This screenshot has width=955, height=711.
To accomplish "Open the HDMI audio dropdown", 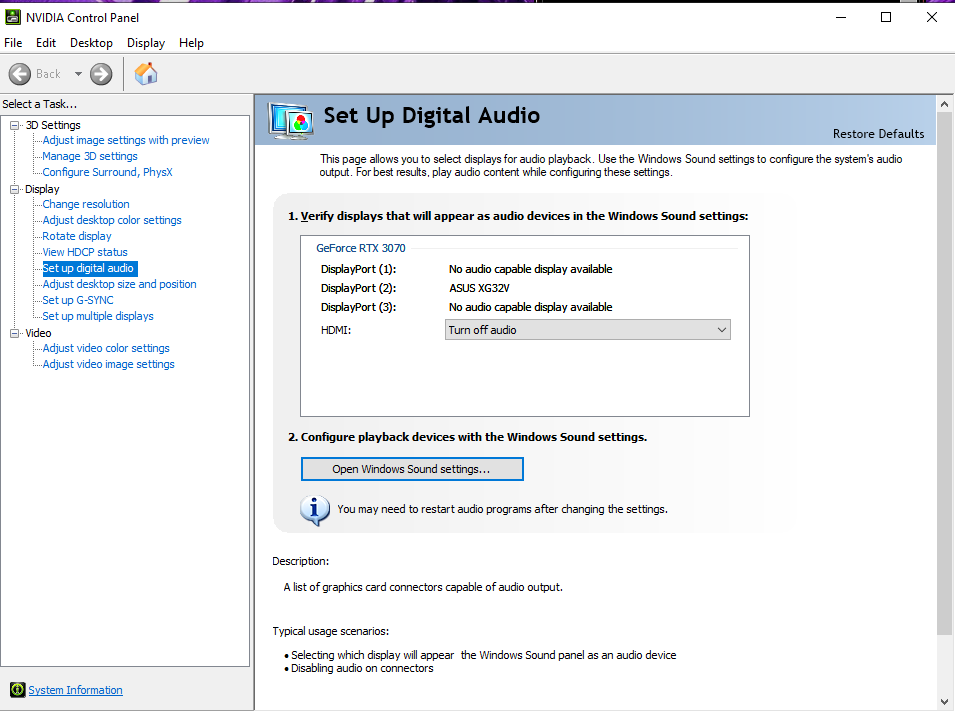I will [x=588, y=330].
